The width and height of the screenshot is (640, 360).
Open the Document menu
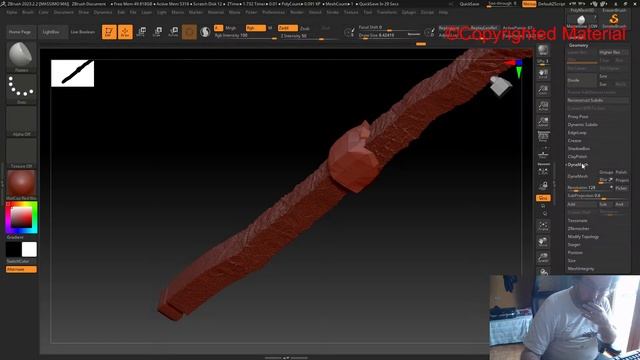click(x=64, y=12)
